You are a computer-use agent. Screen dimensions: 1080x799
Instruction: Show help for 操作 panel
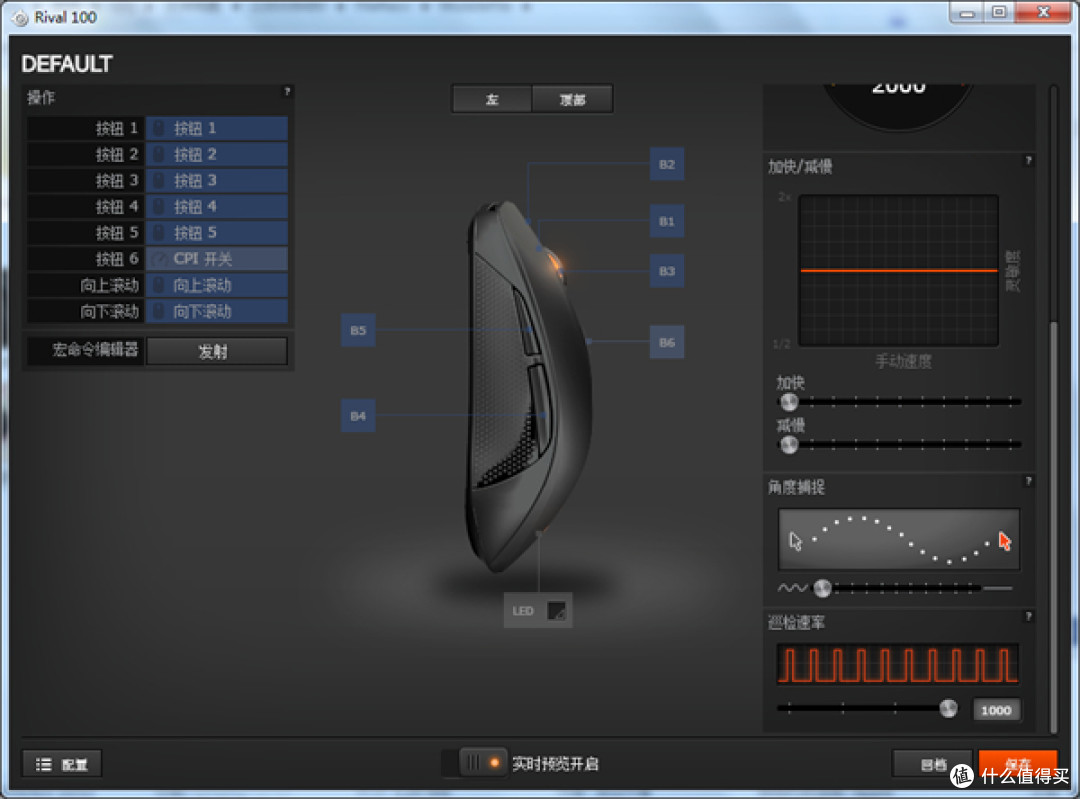click(x=287, y=92)
